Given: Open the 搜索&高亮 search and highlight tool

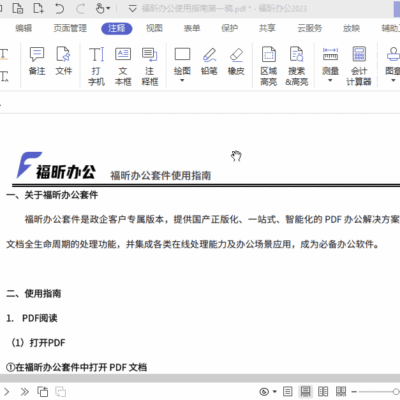Looking at the screenshot, I should pyautogui.click(x=297, y=66).
